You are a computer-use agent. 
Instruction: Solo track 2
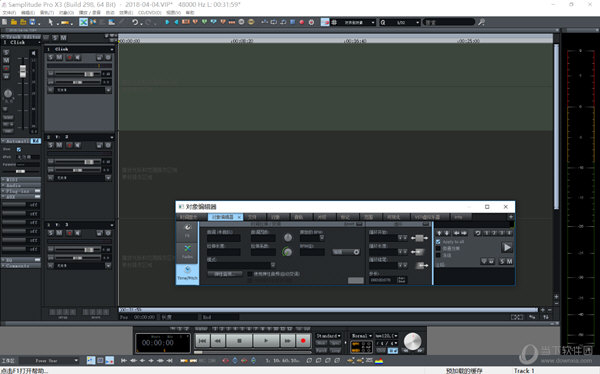coord(51,145)
